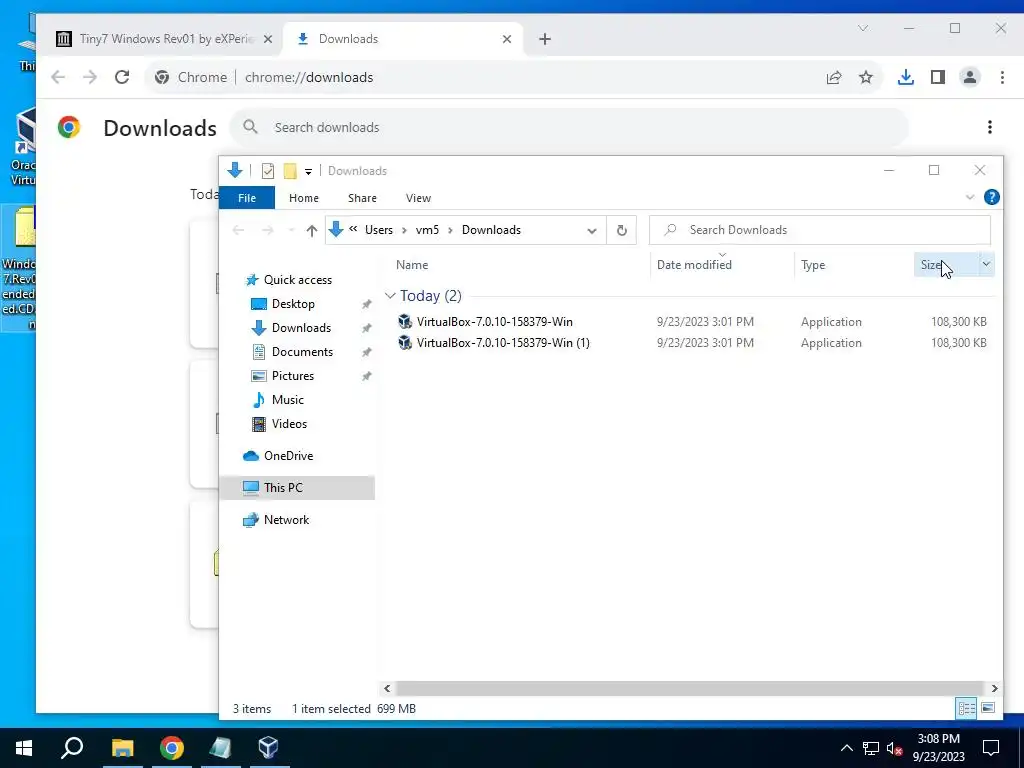Open Pictures in Quick access
The width and height of the screenshot is (1024, 768).
tap(293, 376)
